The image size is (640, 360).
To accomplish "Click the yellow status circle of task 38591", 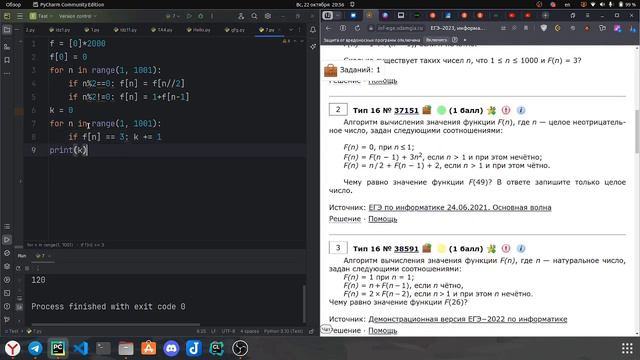I will 441,249.
